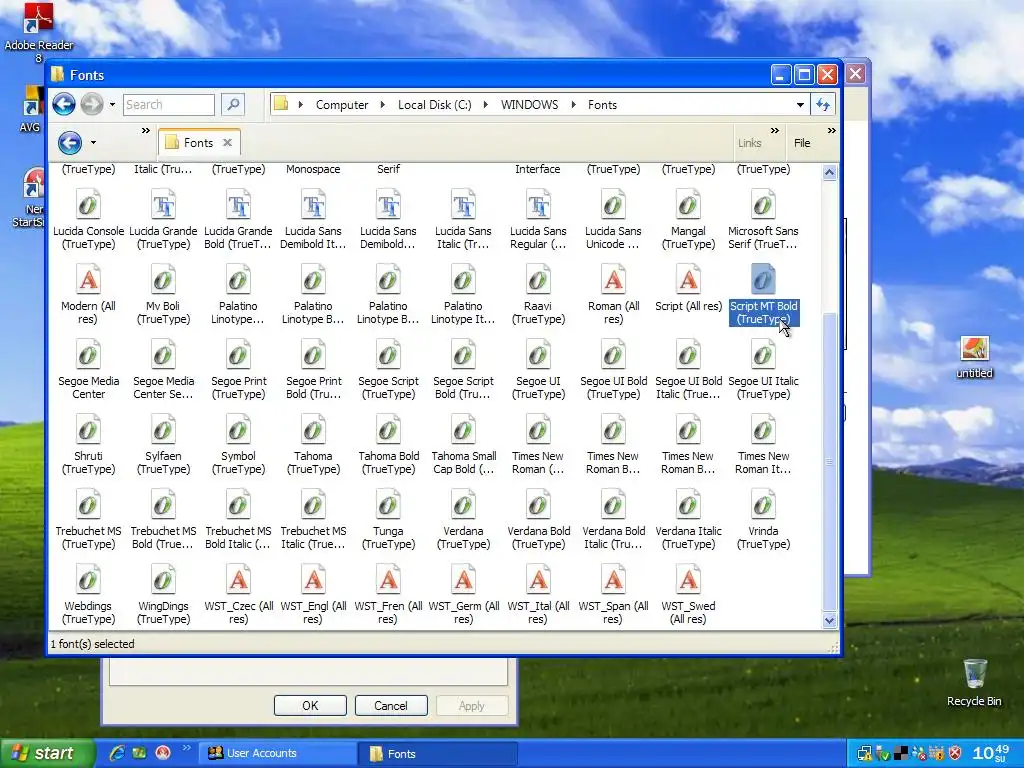Select the Tahoma Bold font icon

coord(389,430)
